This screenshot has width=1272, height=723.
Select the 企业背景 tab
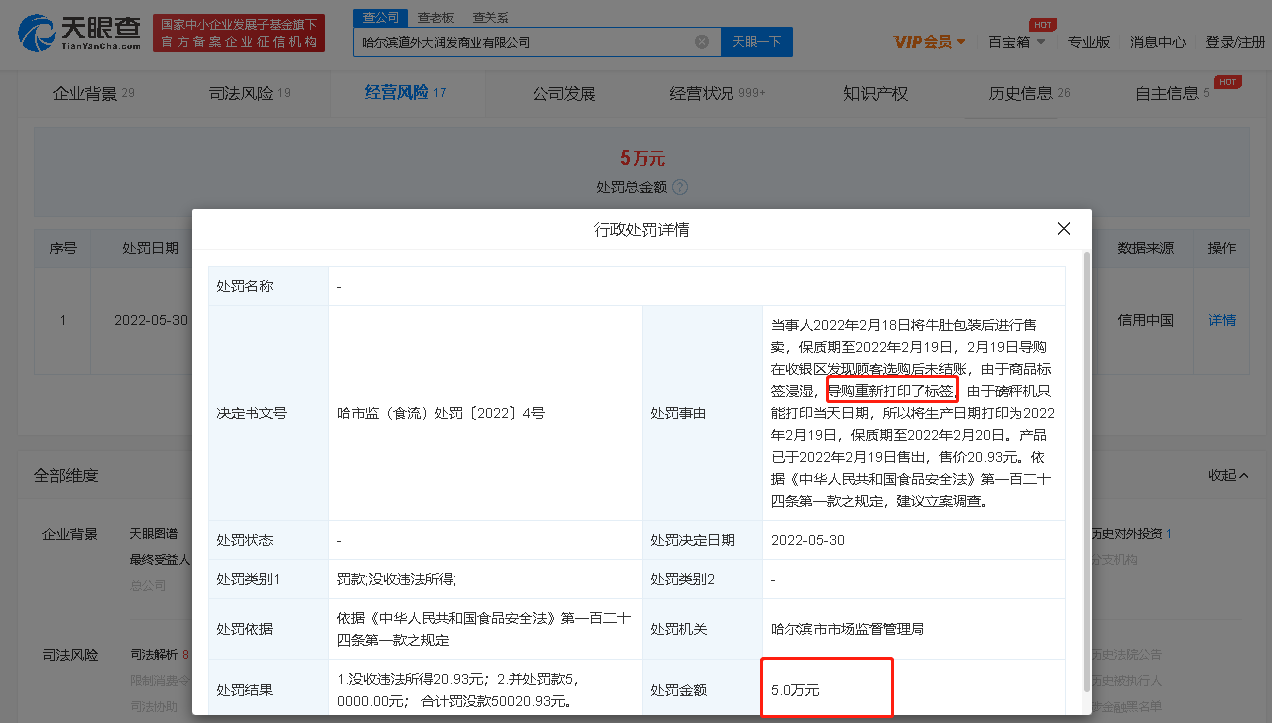pyautogui.click(x=92, y=93)
